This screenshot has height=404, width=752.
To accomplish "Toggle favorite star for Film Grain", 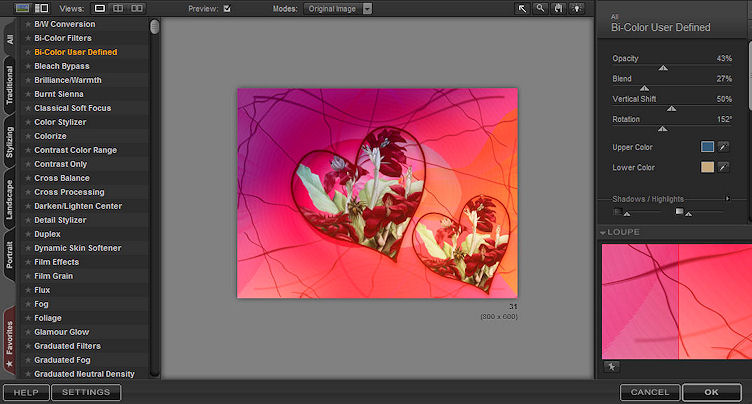I will (27, 276).
